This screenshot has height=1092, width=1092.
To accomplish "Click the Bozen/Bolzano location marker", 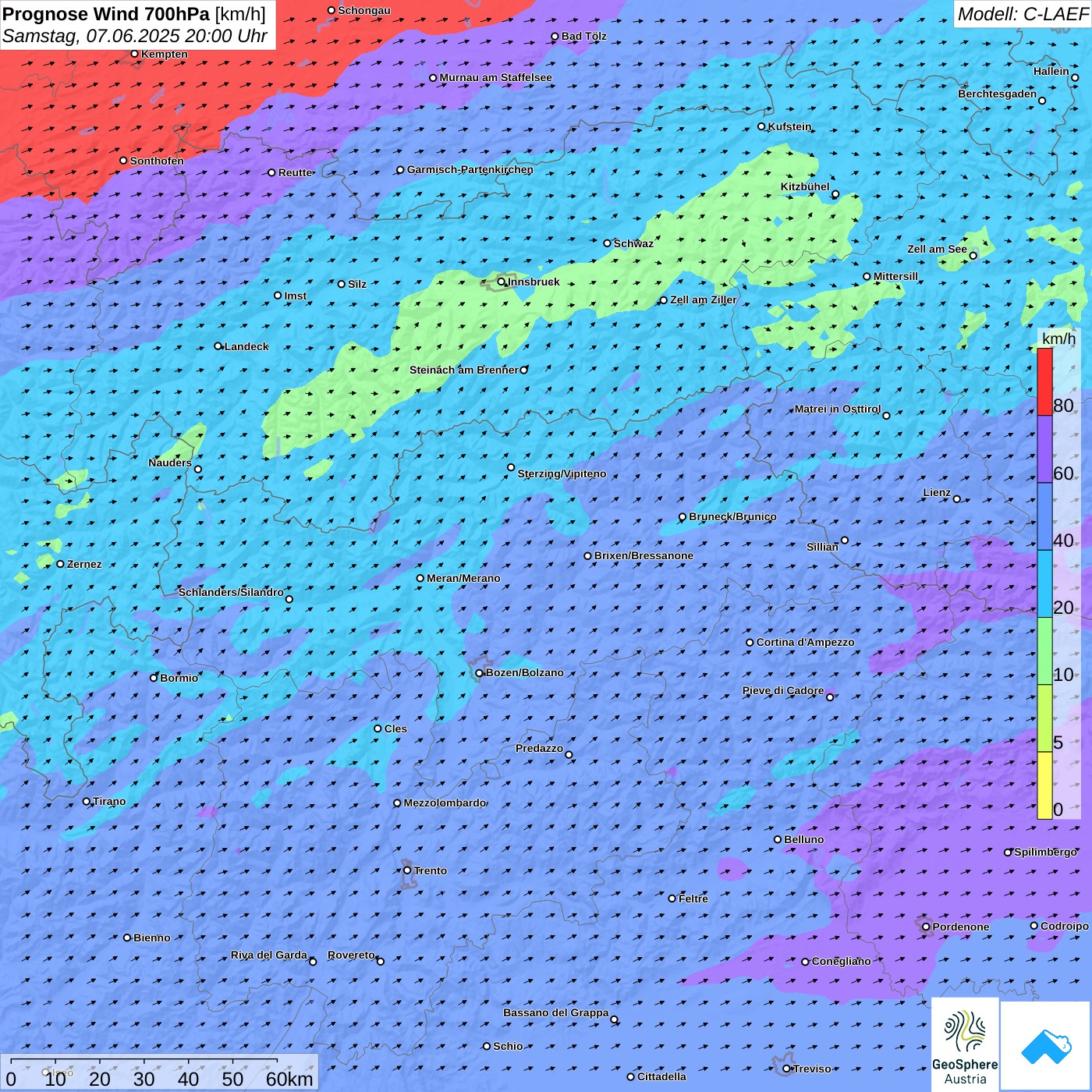I will (479, 673).
